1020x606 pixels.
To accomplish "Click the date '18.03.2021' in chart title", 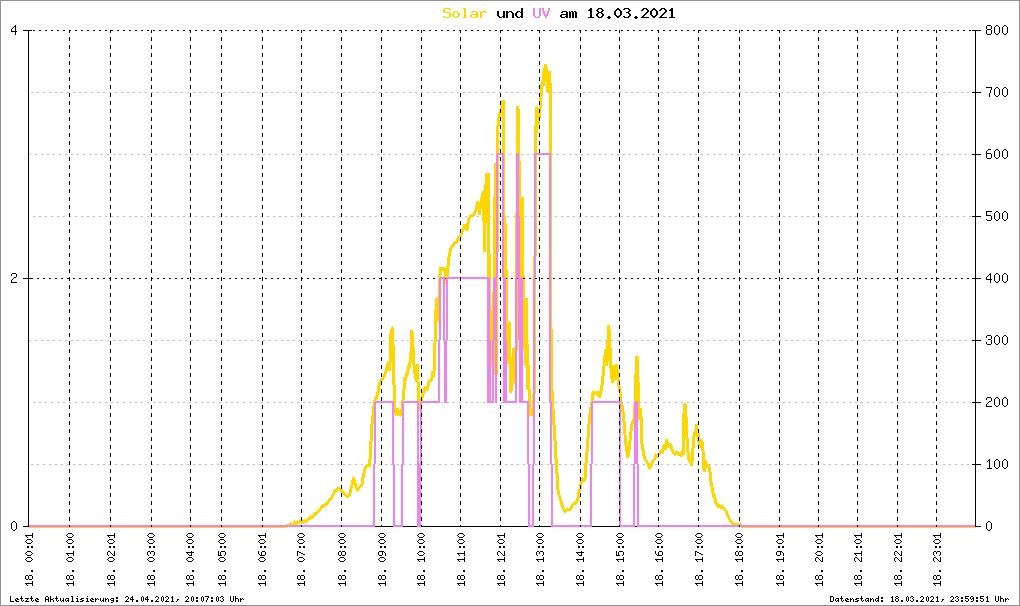I will point(631,13).
